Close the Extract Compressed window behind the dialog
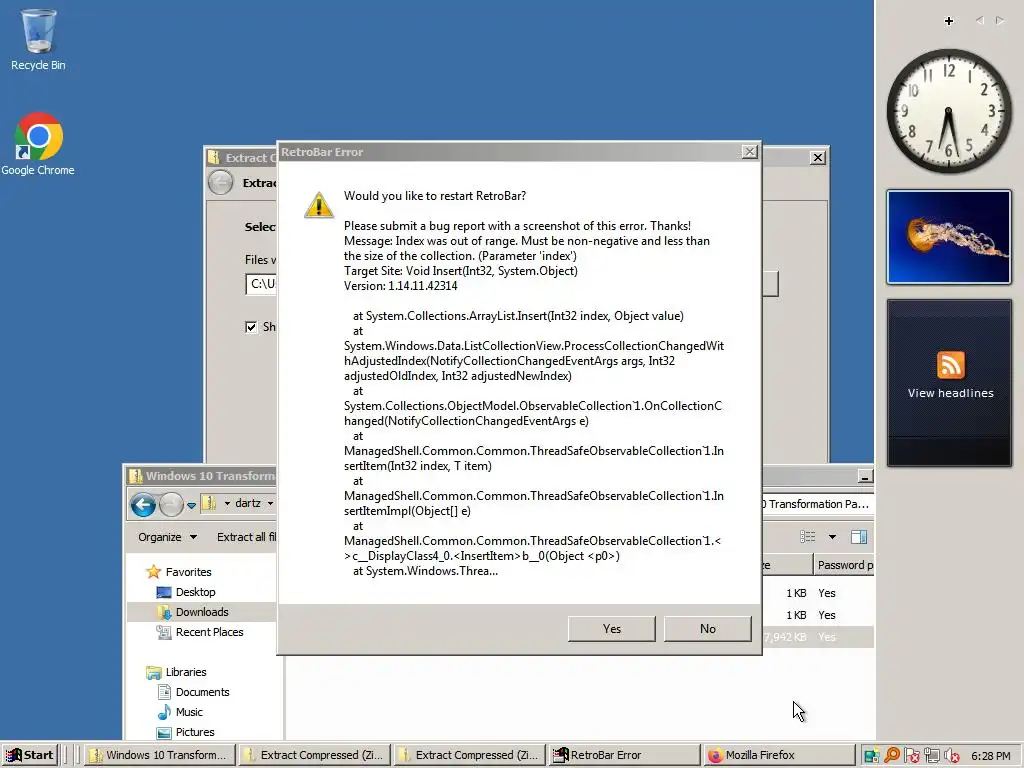The width and height of the screenshot is (1024, 768). tap(817, 157)
